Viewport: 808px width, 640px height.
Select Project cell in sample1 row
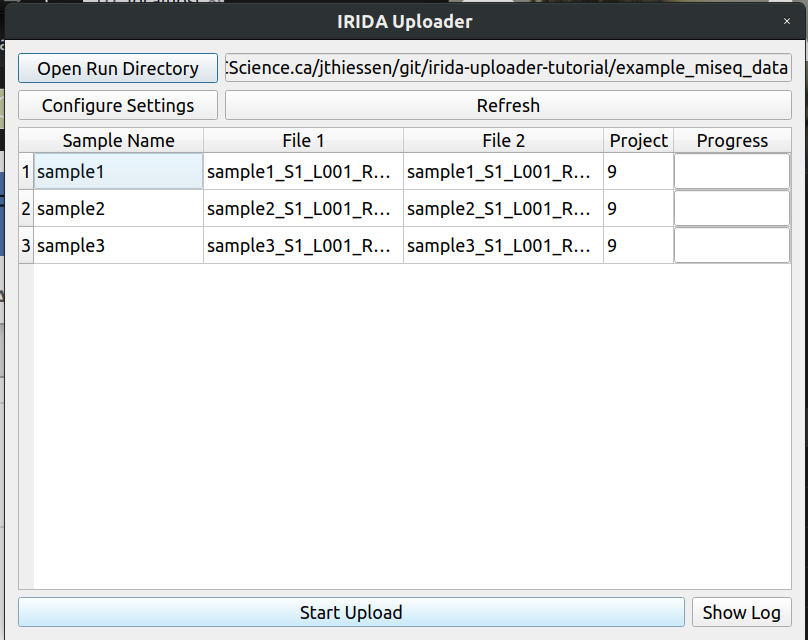click(638, 171)
